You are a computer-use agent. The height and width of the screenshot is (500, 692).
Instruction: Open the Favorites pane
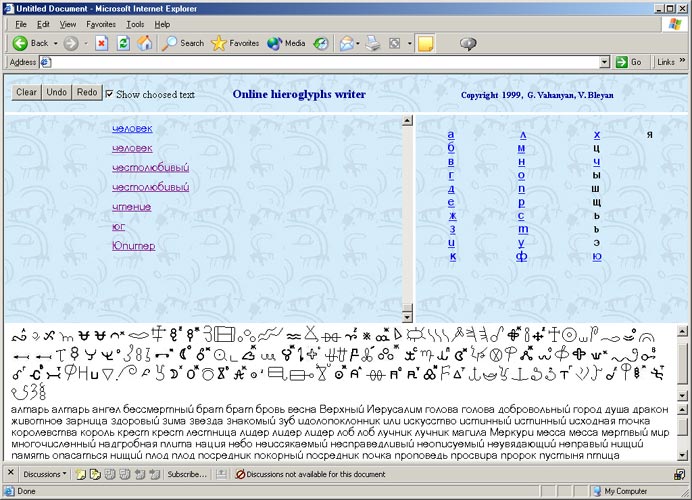235,43
